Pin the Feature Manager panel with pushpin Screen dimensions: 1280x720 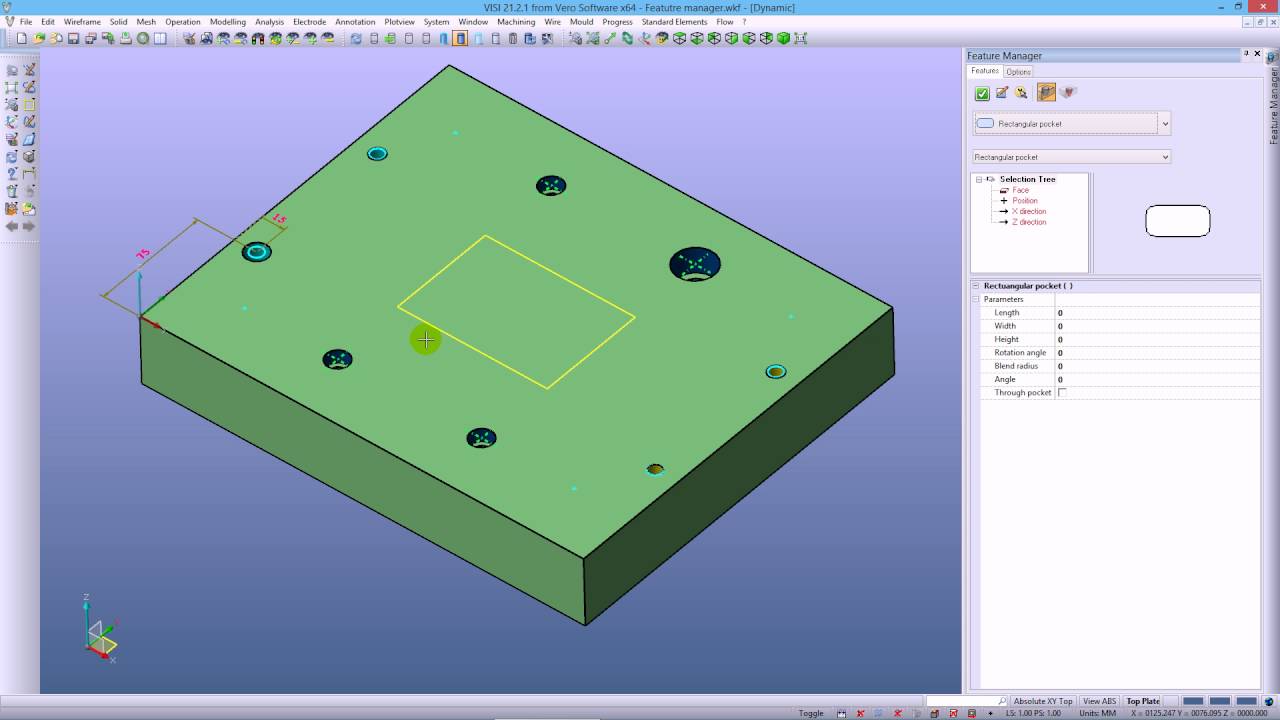click(1246, 54)
